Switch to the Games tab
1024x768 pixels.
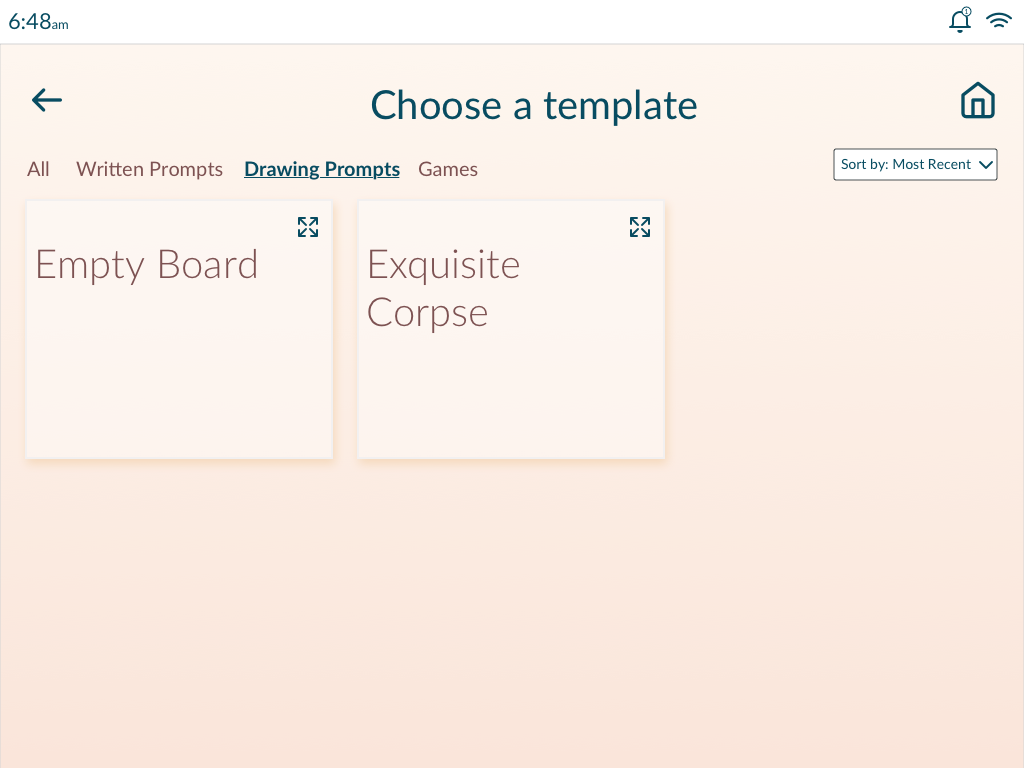coord(448,169)
